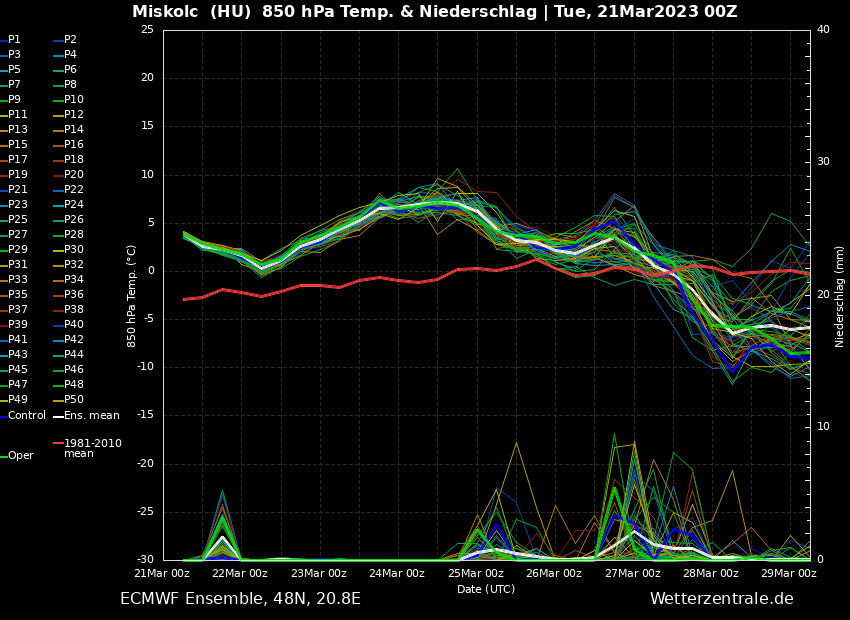The width and height of the screenshot is (850, 620).
Task: Click the Niederschlag (mm) right axis label
Action: [x=840, y=296]
